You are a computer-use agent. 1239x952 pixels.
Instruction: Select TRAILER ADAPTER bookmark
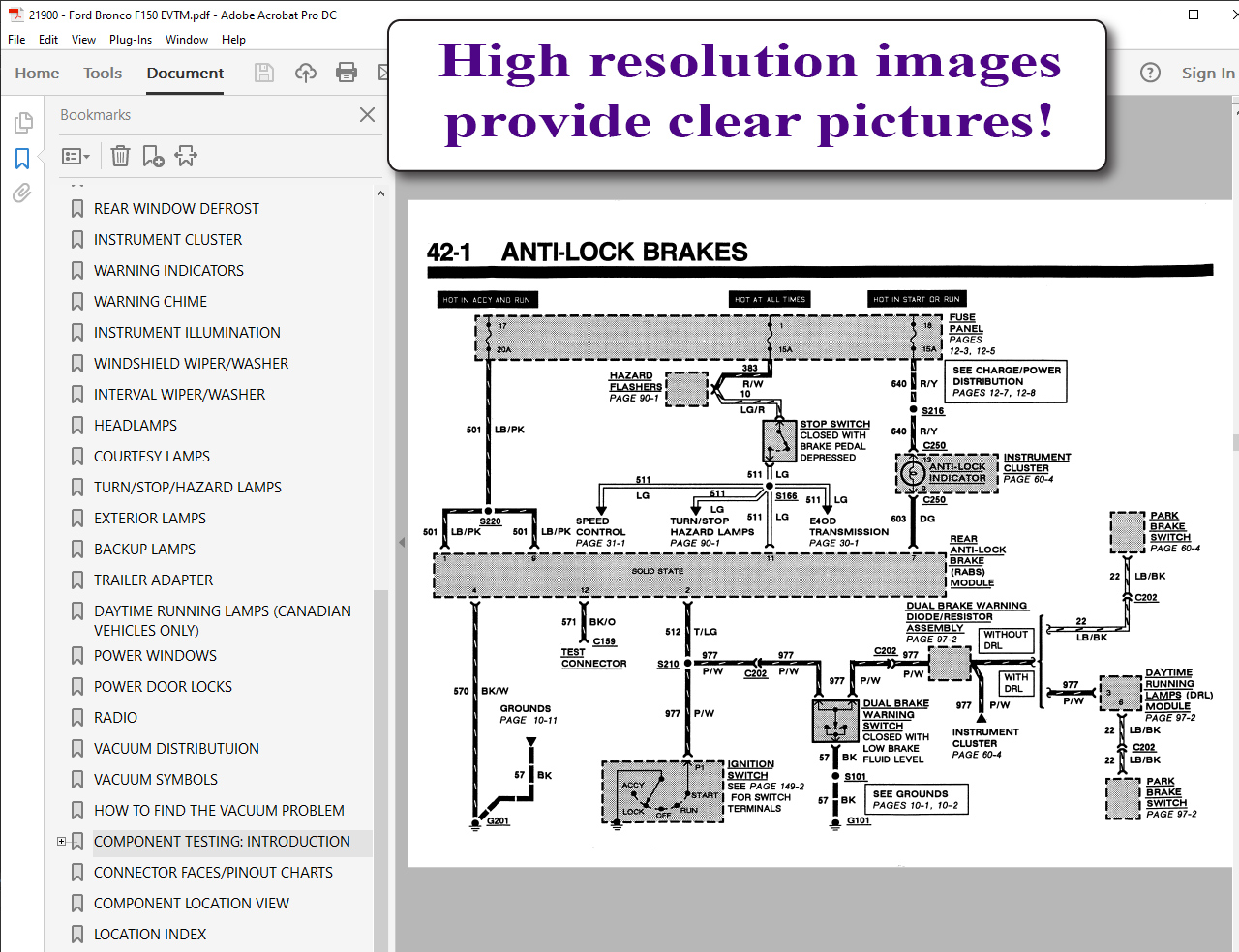point(153,580)
